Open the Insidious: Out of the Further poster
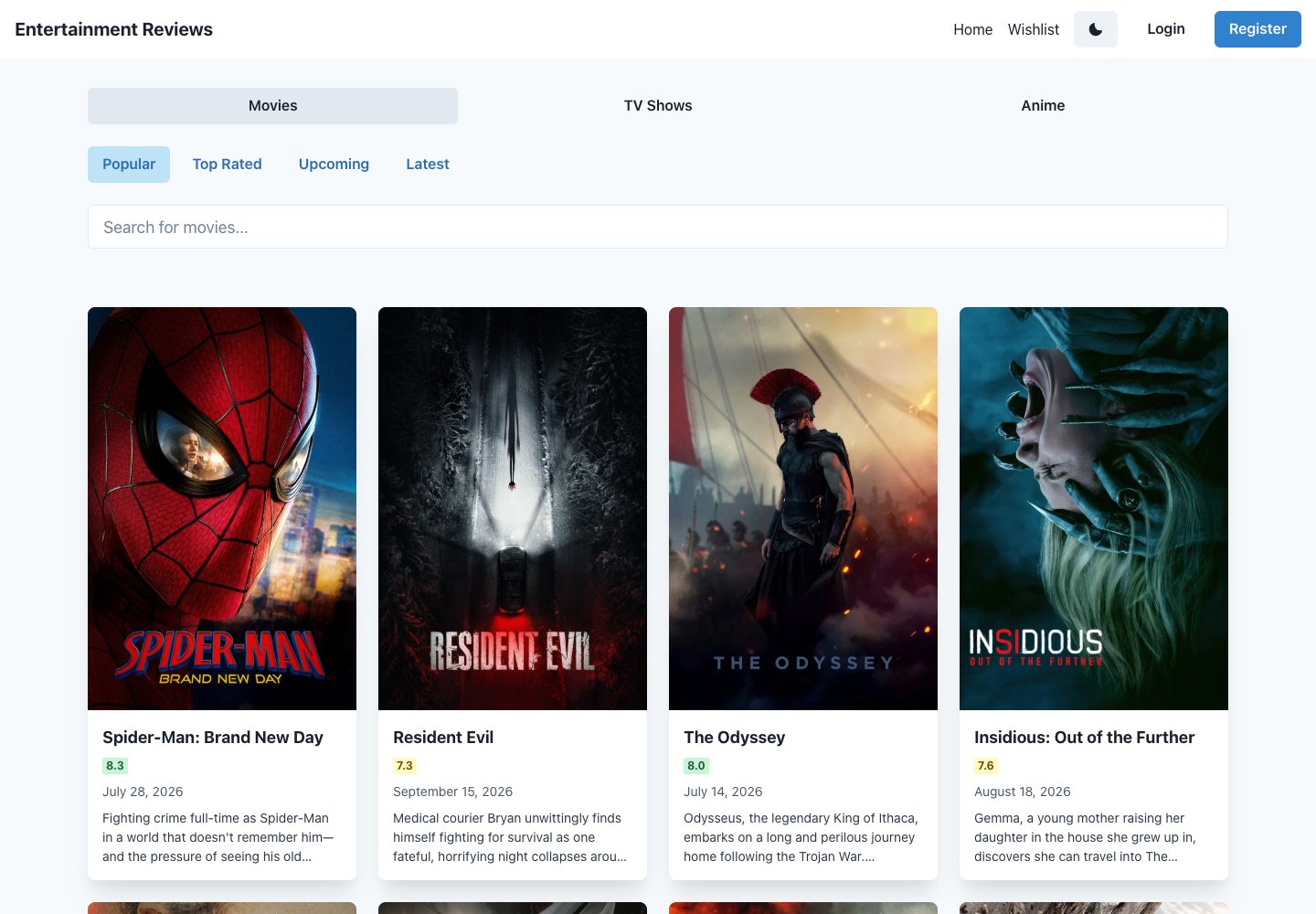Viewport: 1316px width, 914px height. (1094, 508)
